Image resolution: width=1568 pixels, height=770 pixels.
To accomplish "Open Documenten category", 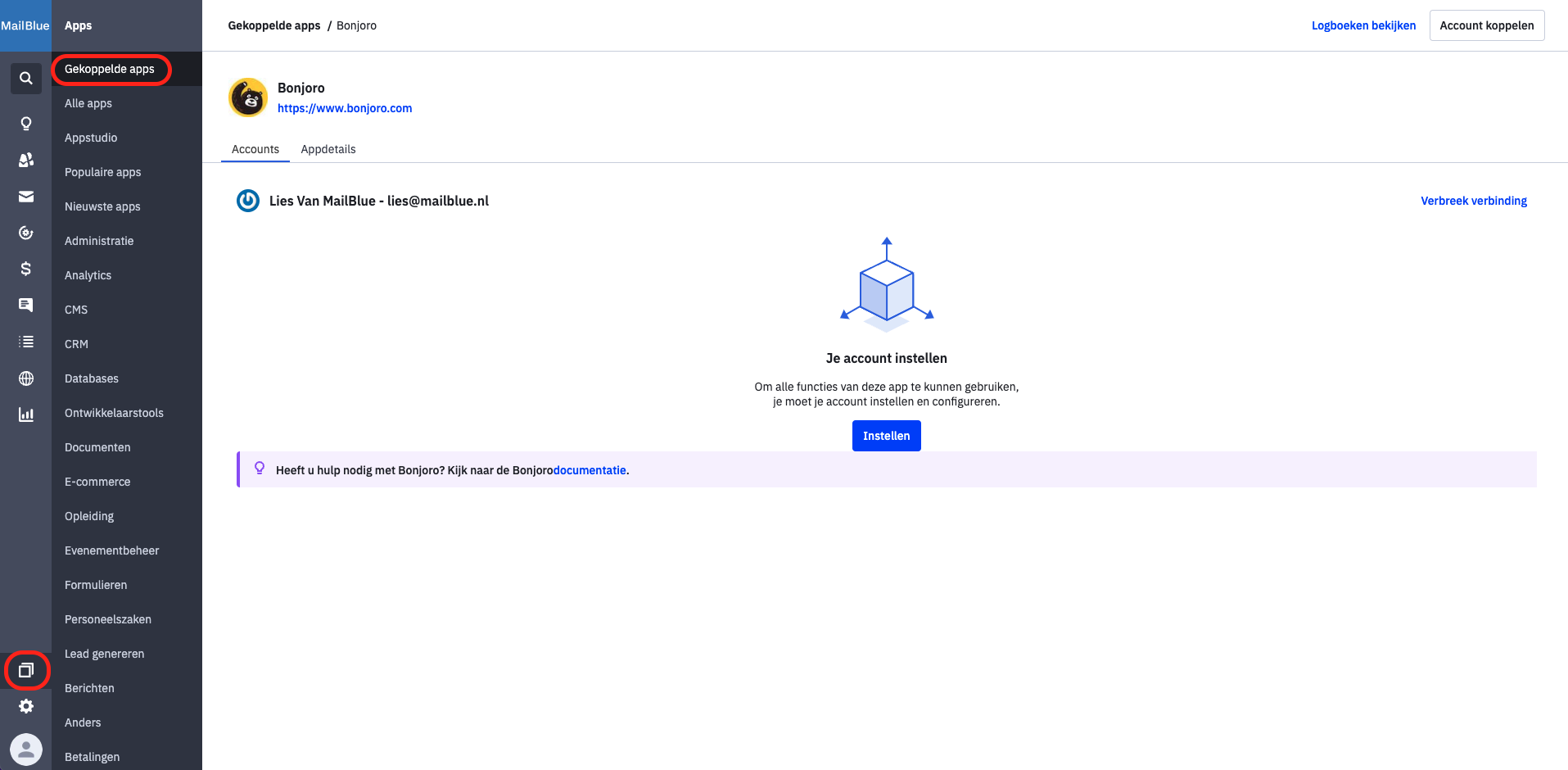I will 127,447.
